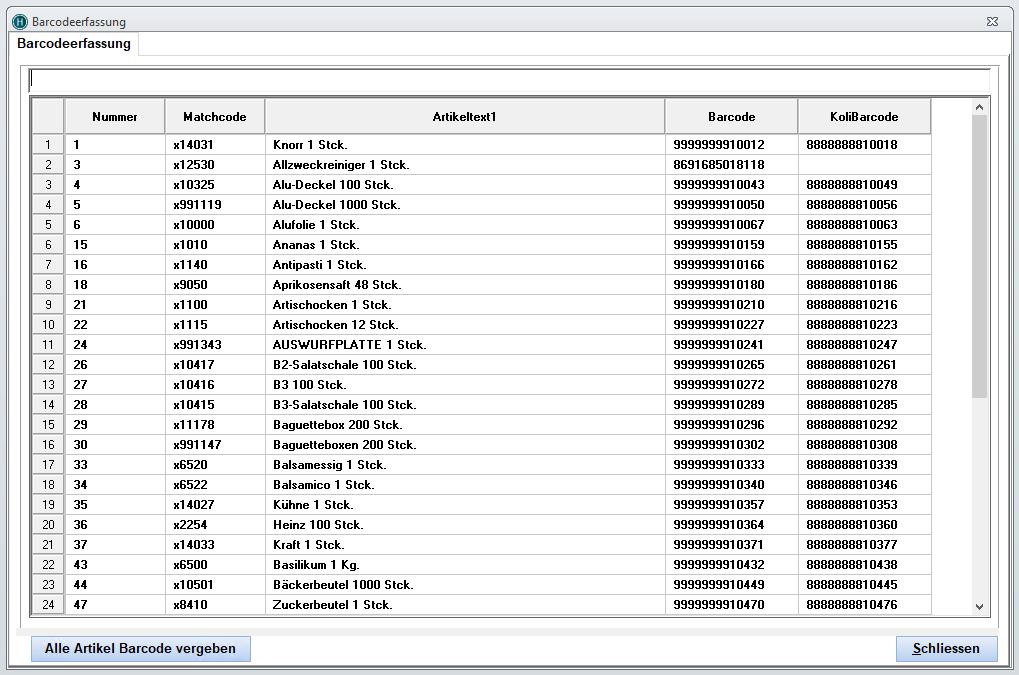This screenshot has height=675, width=1019.
Task: Click the Matchcode column header
Action: click(215, 117)
